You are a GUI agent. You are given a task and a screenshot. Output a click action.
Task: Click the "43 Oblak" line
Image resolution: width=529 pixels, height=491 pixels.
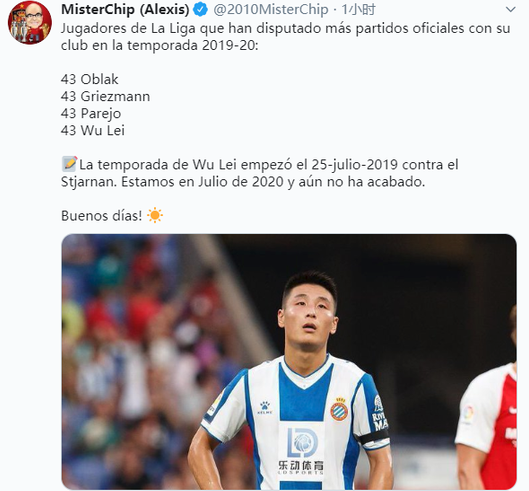click(89, 79)
